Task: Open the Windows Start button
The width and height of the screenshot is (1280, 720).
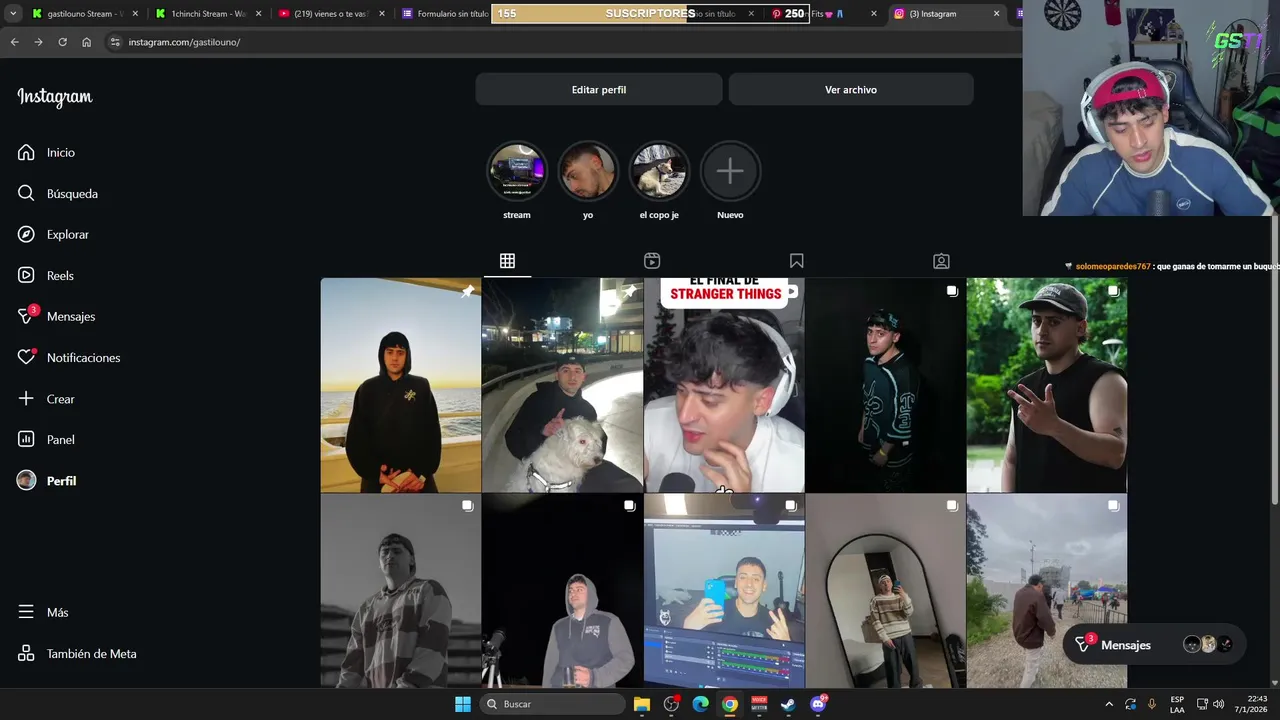Action: 463,704
